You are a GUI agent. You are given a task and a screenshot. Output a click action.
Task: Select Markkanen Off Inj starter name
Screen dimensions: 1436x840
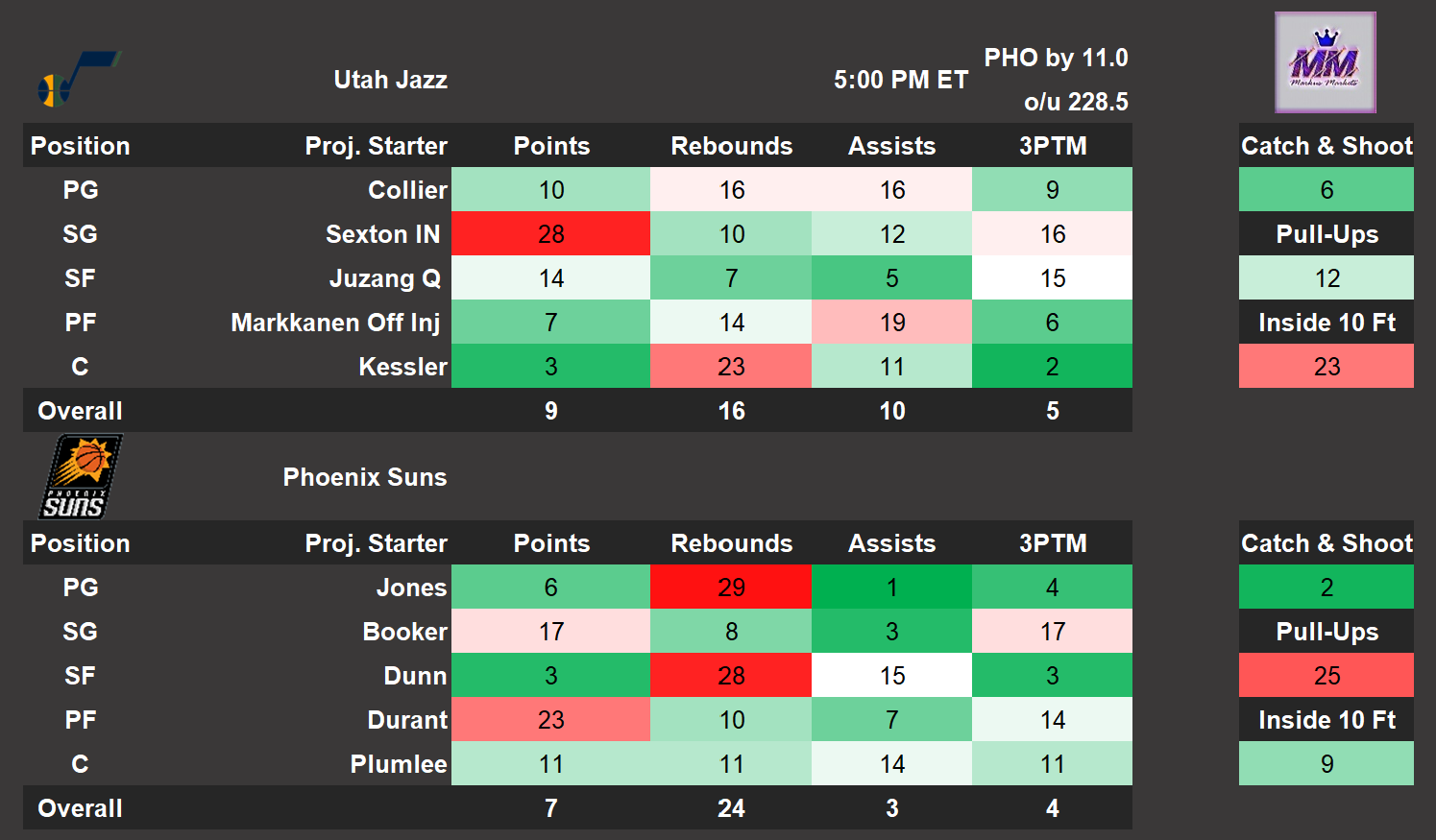pos(335,323)
